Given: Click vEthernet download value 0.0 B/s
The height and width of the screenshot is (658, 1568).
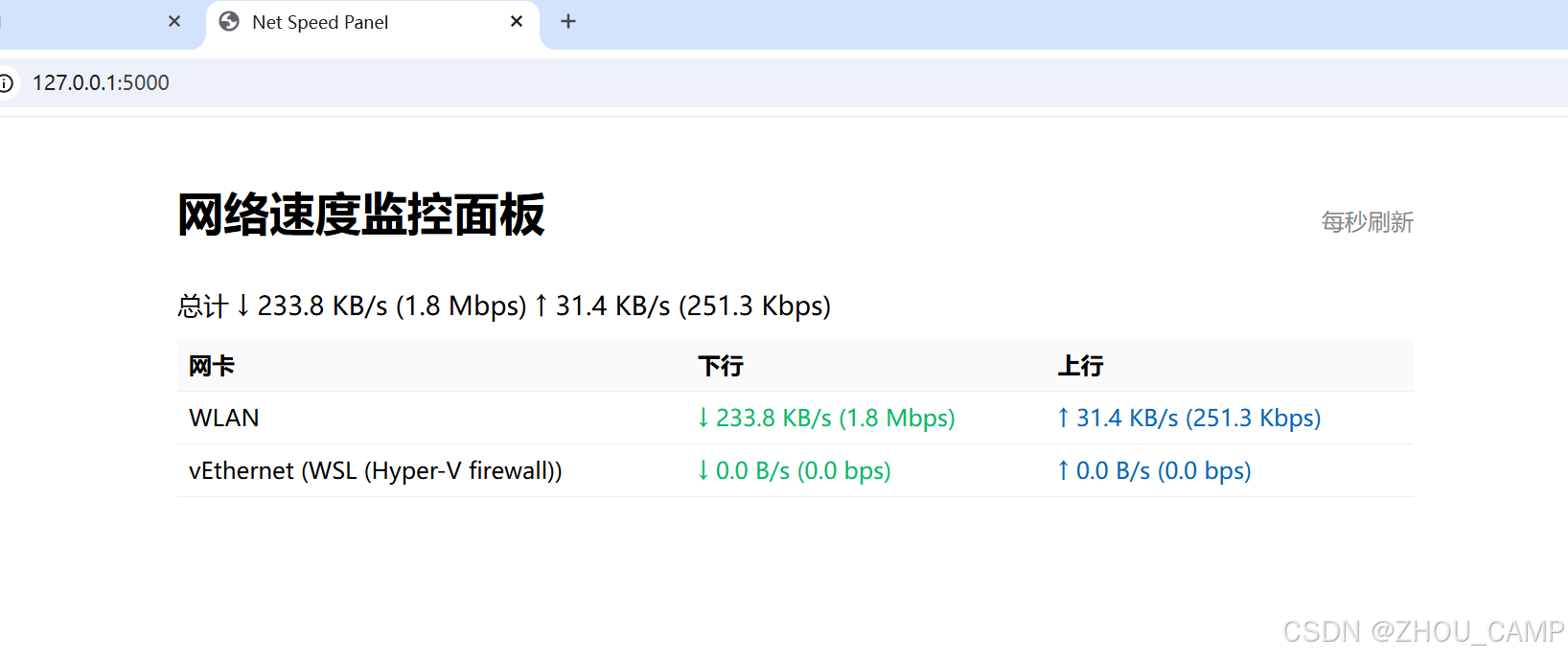Looking at the screenshot, I should (x=795, y=470).
